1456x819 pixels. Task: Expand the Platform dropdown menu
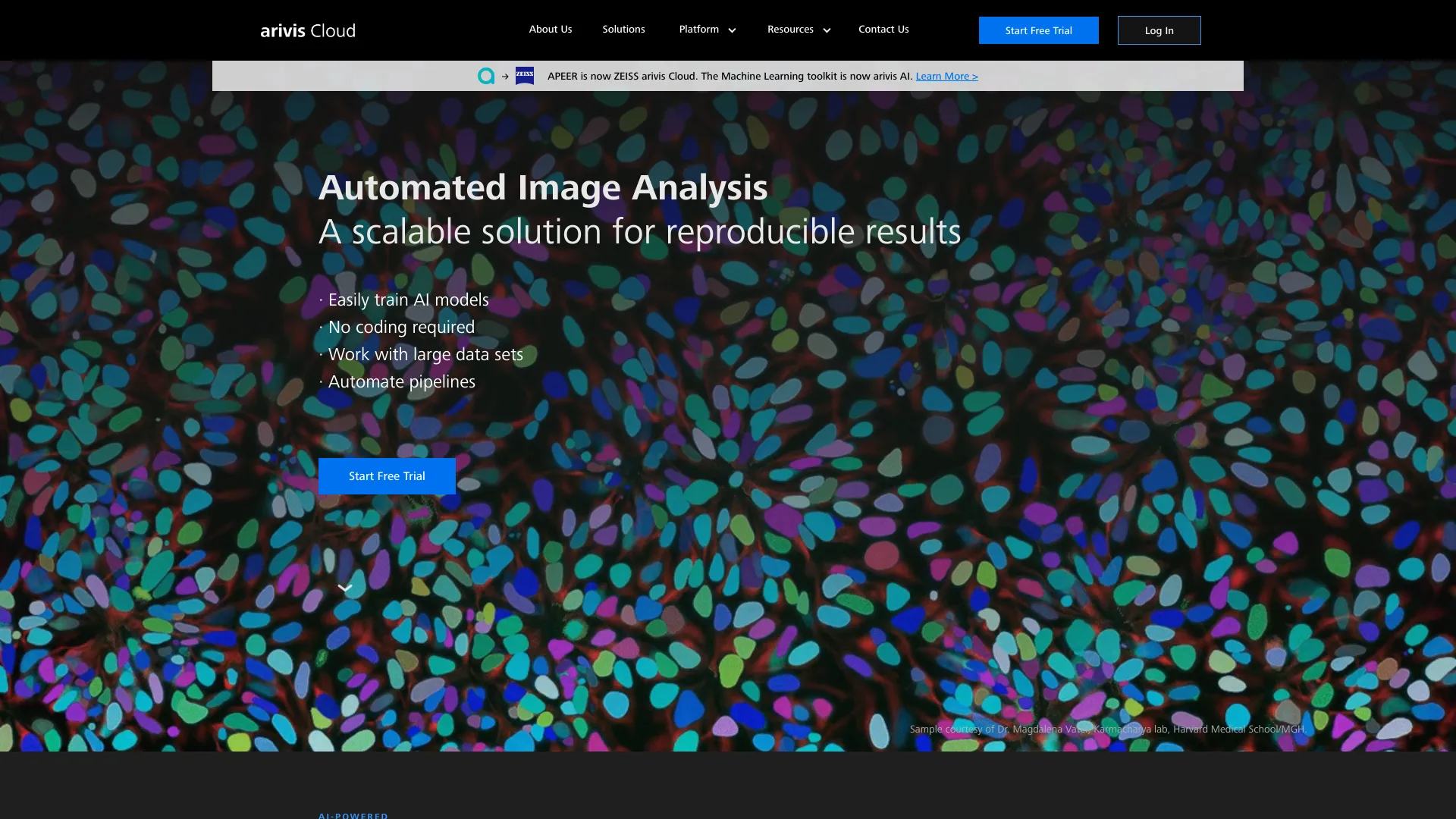[x=698, y=30]
